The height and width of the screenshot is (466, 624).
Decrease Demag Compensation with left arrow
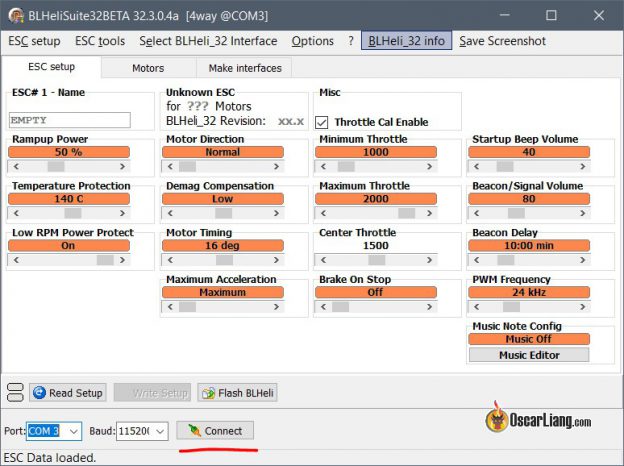(170, 213)
